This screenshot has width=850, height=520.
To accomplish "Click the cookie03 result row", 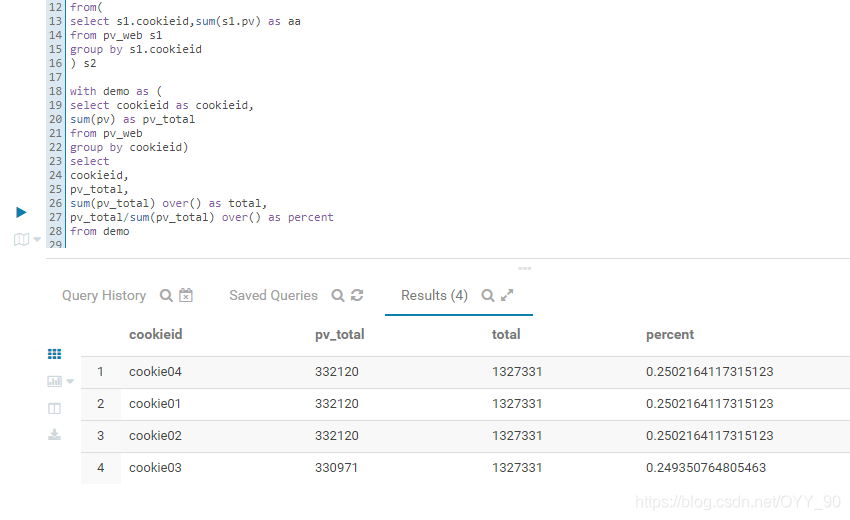I will 465,468.
